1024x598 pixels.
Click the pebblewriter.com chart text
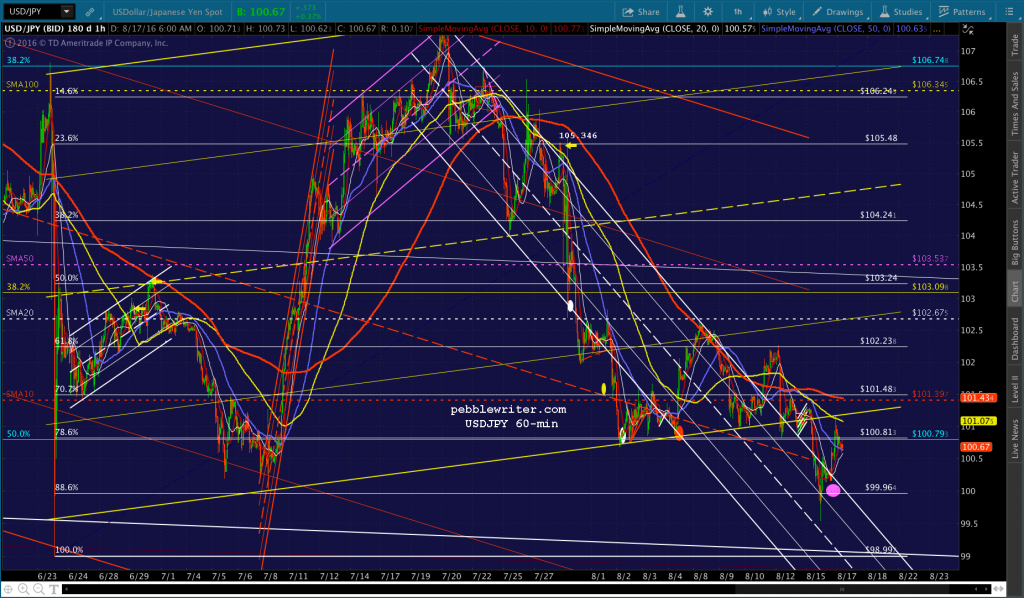(508, 409)
